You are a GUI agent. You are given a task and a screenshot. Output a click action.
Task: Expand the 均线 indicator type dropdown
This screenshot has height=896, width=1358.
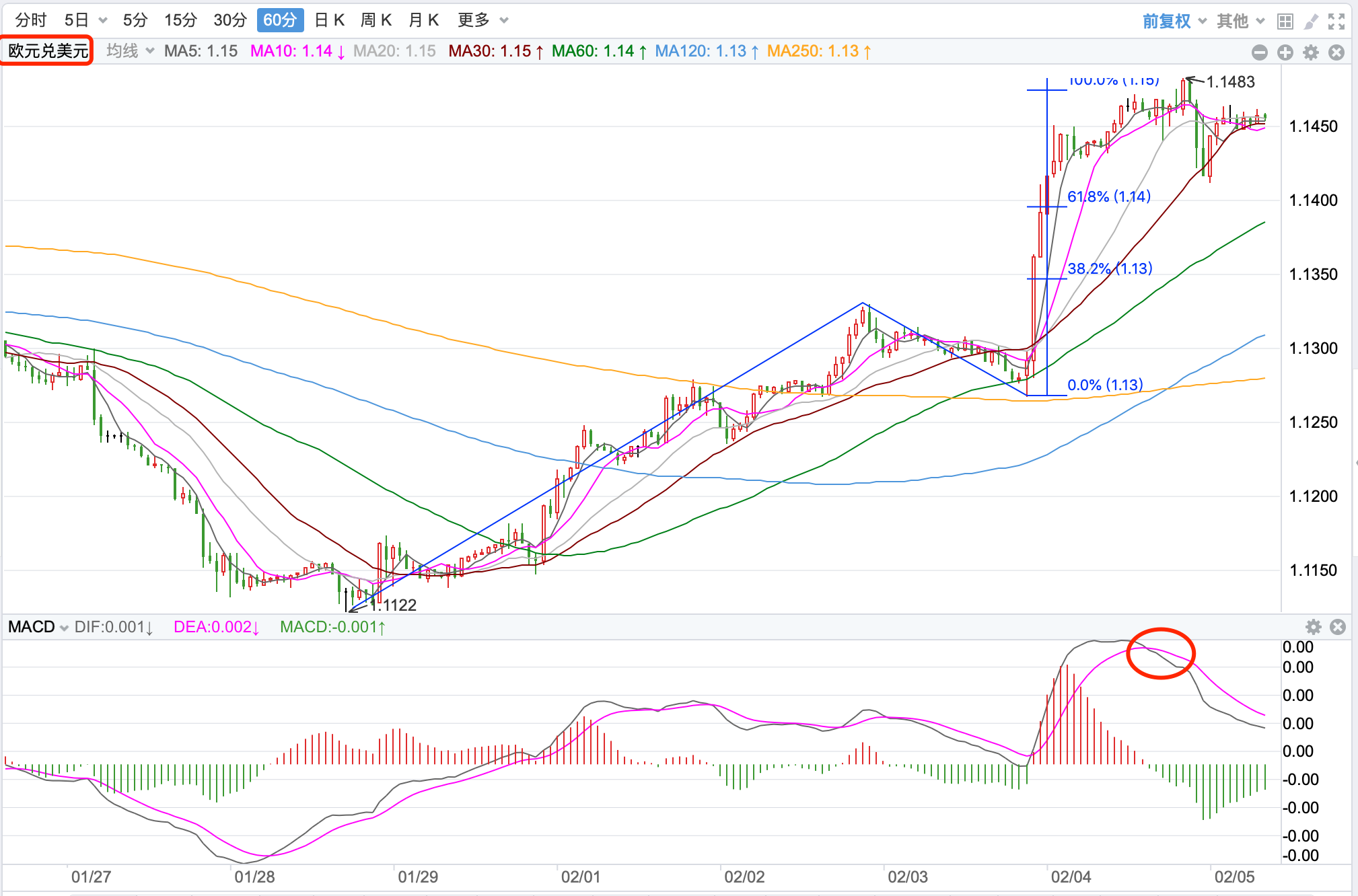[130, 51]
